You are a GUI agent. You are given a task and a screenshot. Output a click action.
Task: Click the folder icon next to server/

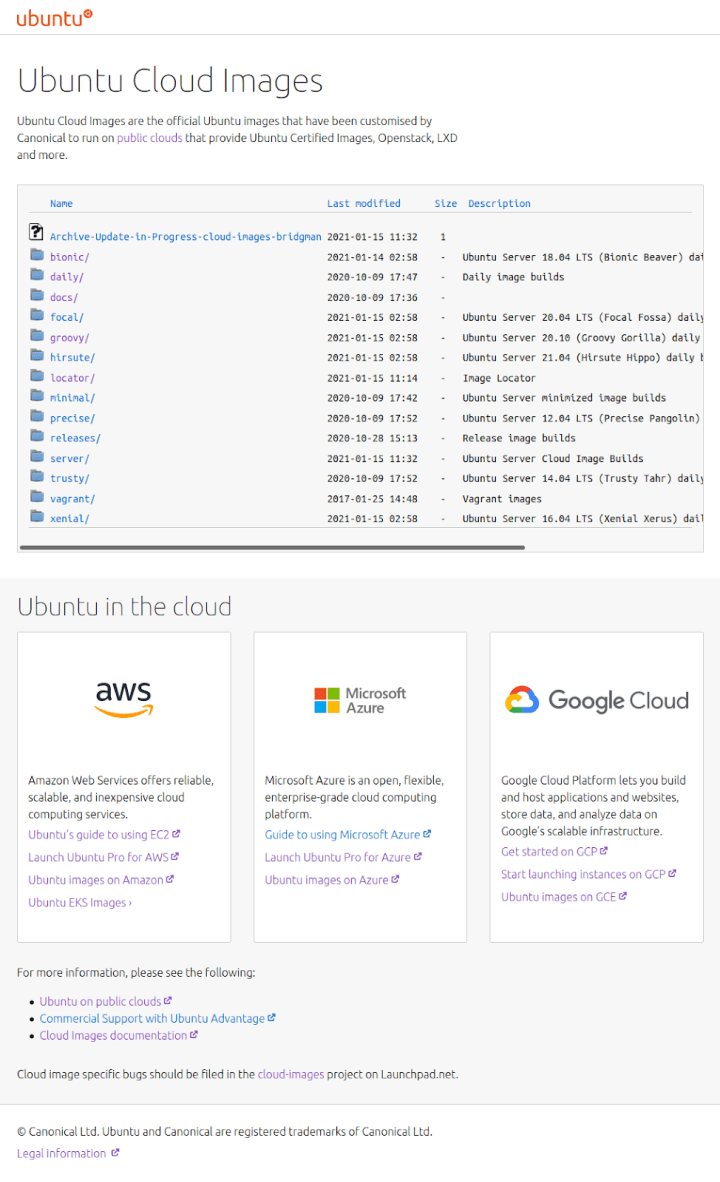coord(37,456)
